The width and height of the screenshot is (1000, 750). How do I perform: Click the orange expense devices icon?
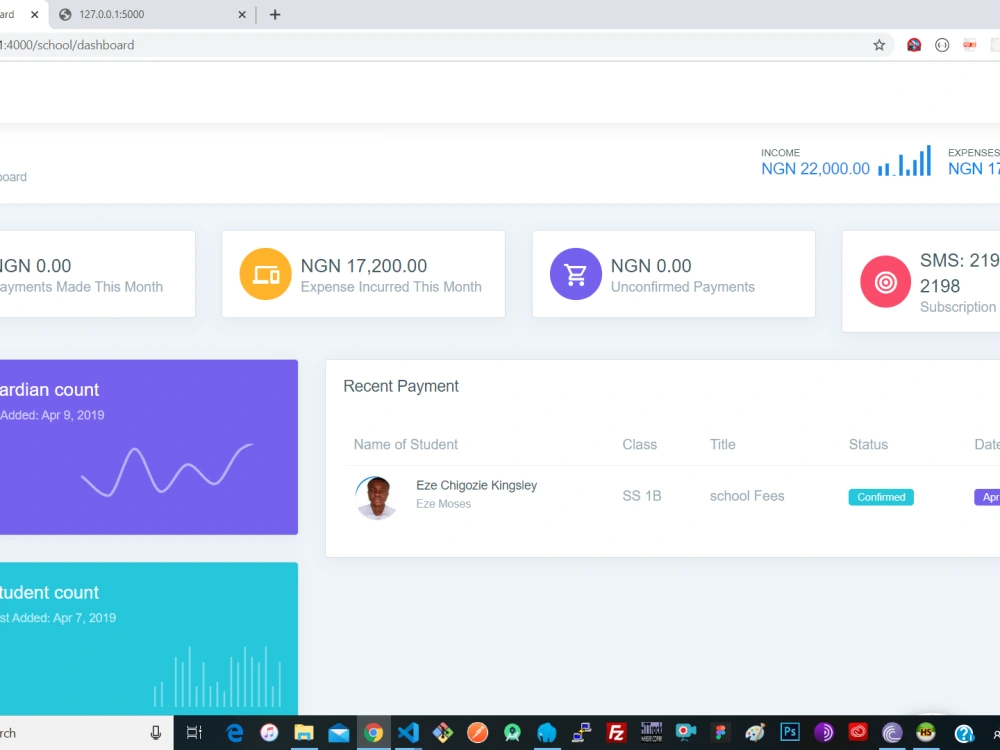265,274
